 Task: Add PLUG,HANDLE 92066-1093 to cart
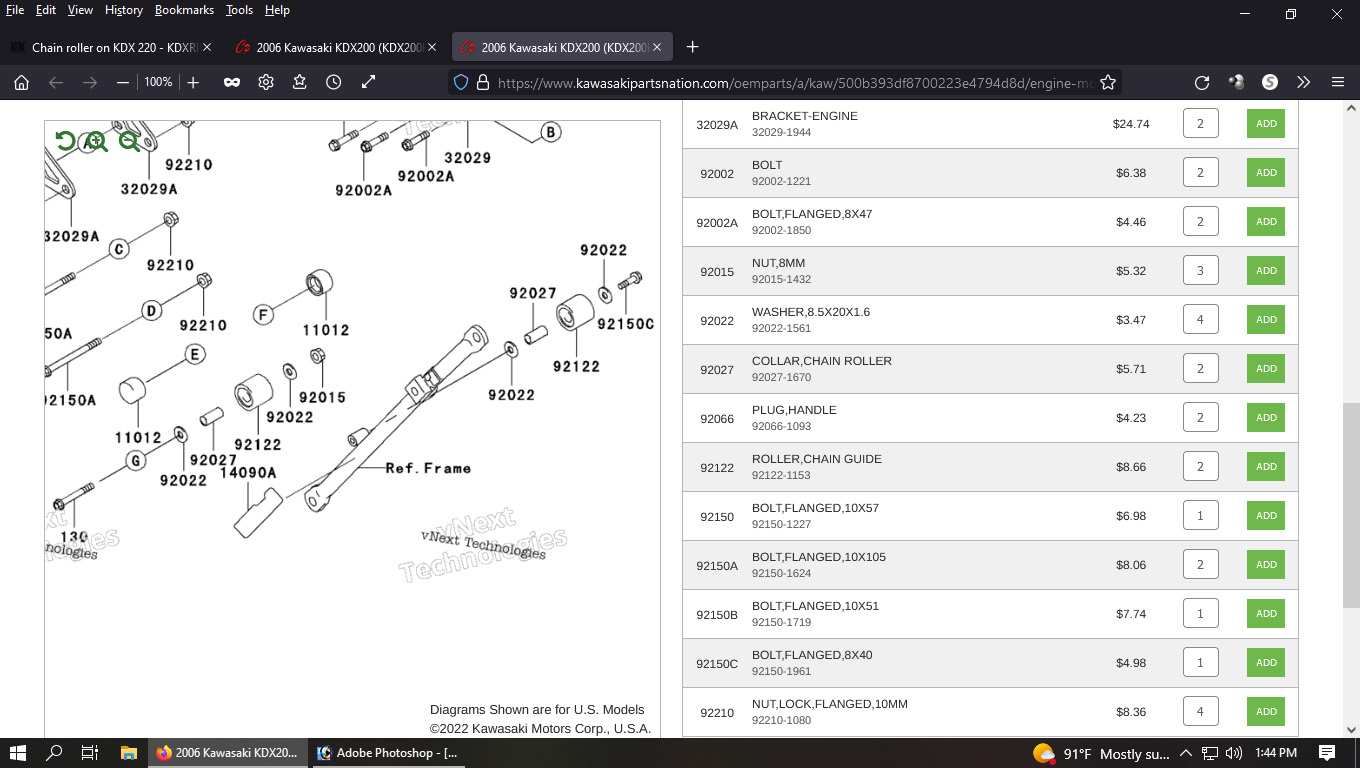tap(1266, 418)
